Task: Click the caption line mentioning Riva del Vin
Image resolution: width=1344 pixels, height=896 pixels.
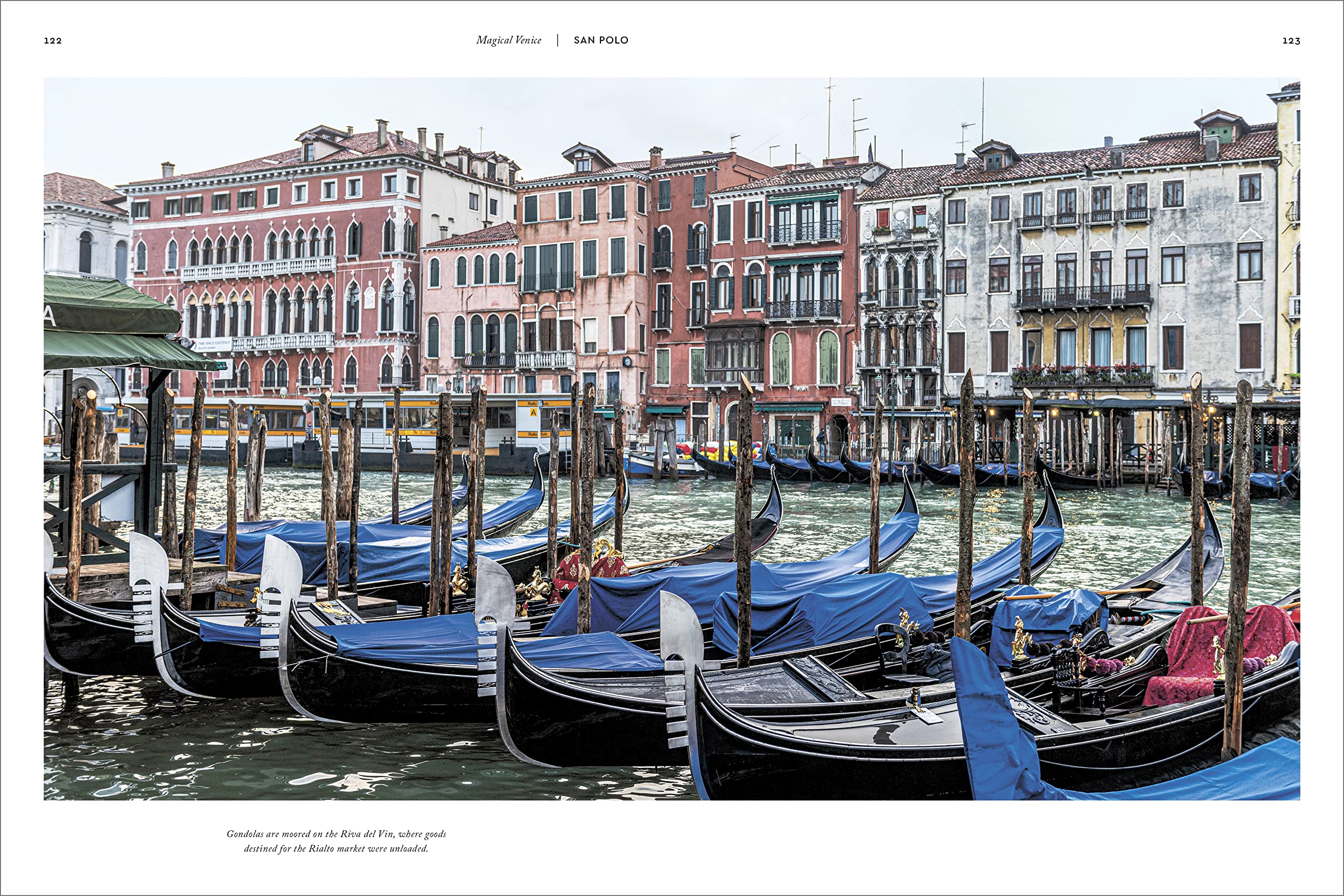Action: click(336, 834)
